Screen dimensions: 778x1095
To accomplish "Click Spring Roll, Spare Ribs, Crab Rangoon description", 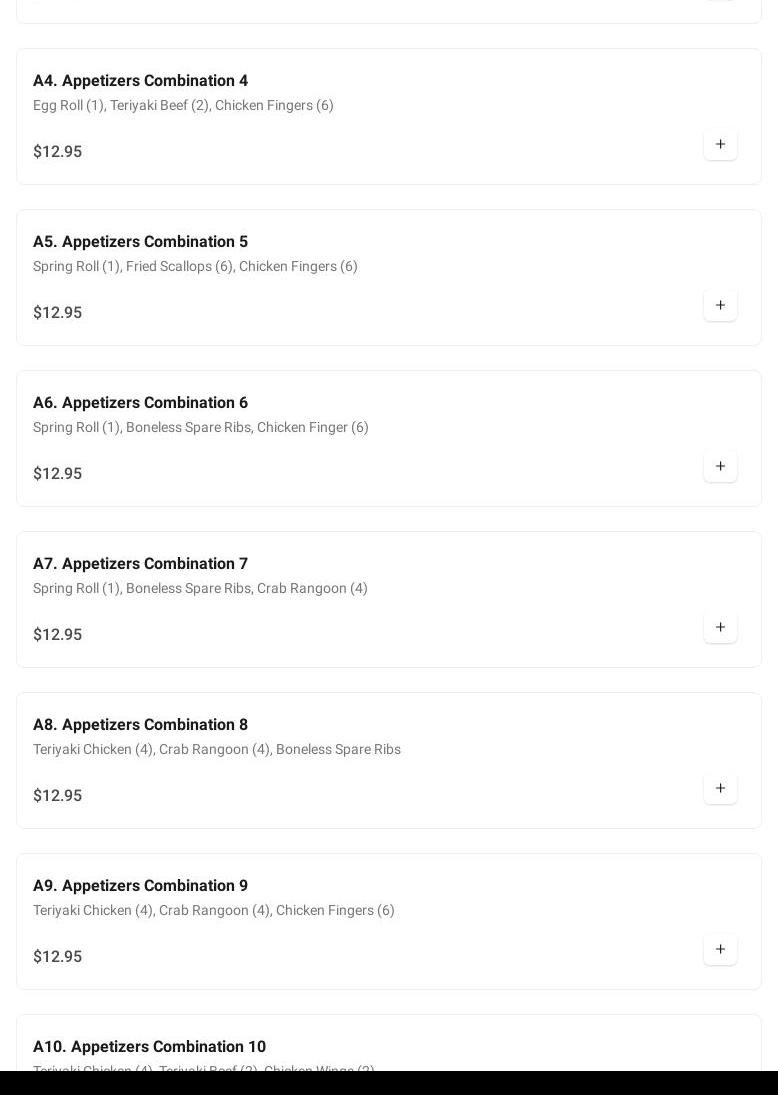I will [200, 589].
